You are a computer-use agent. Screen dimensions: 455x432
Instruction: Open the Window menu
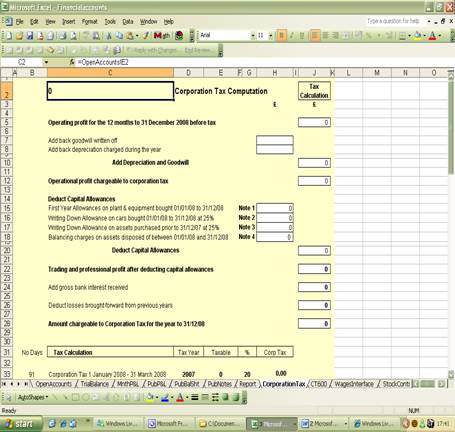pyautogui.click(x=149, y=22)
